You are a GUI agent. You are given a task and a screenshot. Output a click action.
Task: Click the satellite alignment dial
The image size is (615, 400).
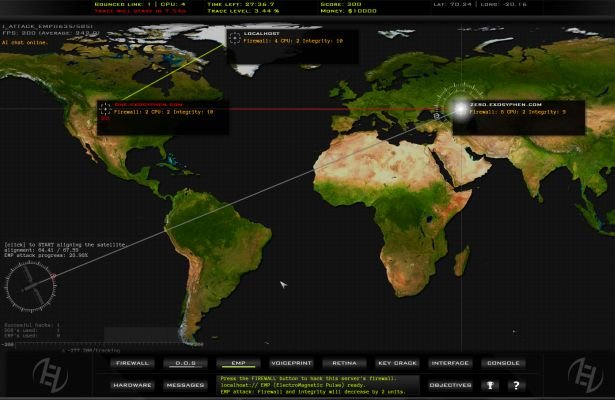coord(30,288)
